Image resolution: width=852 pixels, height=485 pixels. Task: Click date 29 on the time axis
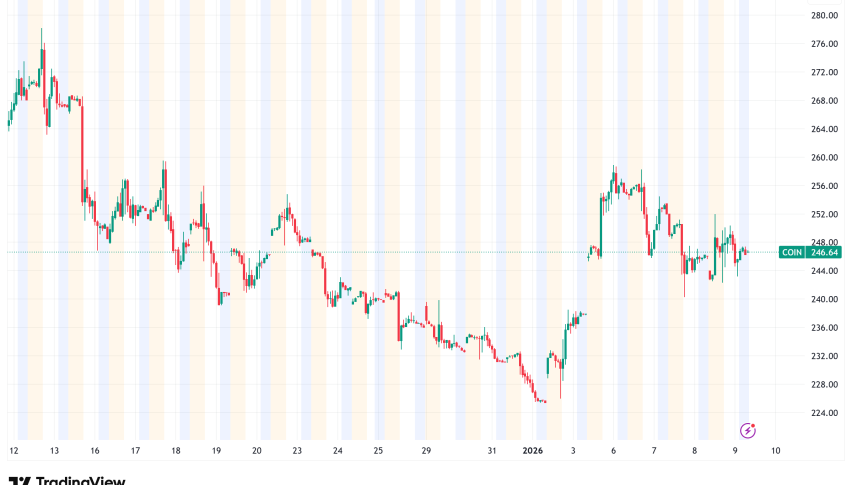pos(426,452)
